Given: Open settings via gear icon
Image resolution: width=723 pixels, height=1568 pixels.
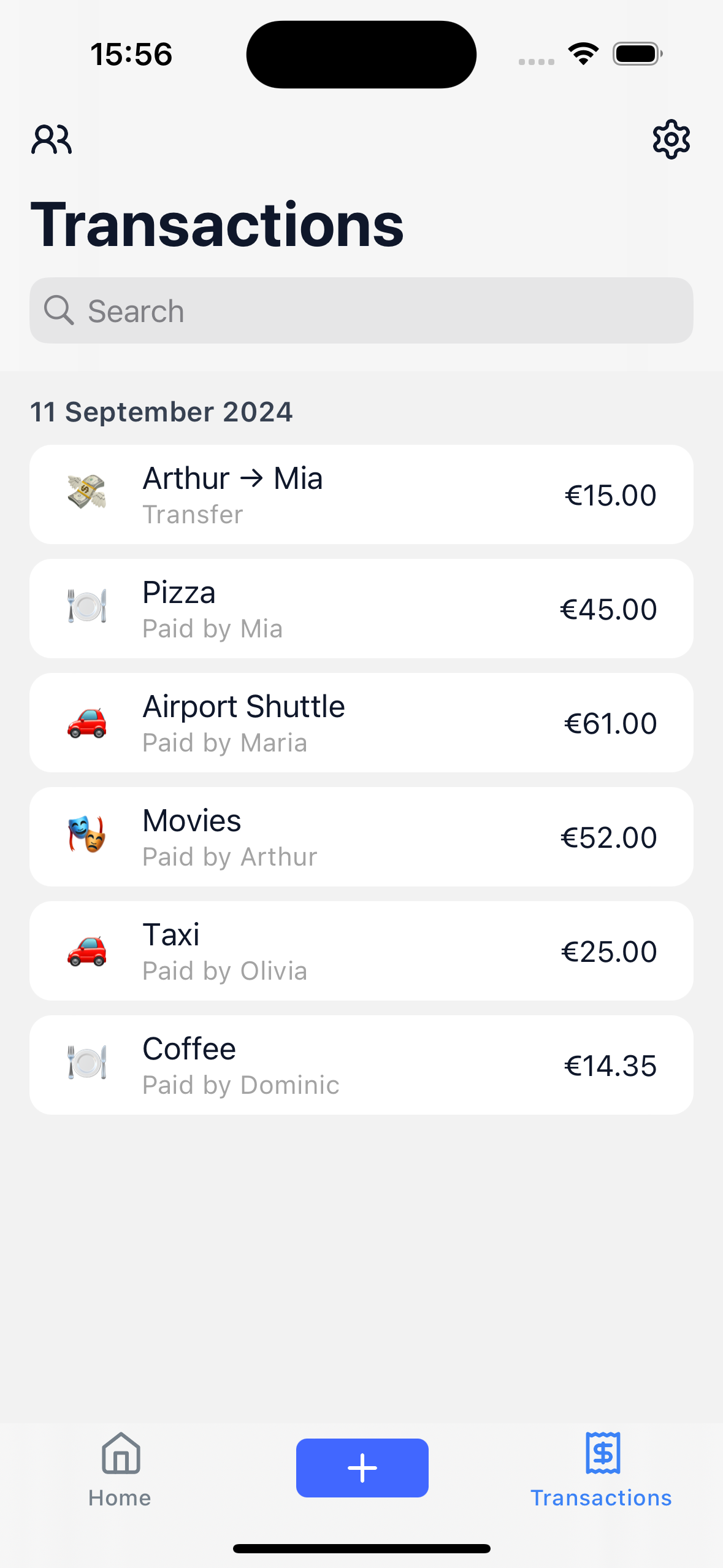Looking at the screenshot, I should [x=671, y=139].
